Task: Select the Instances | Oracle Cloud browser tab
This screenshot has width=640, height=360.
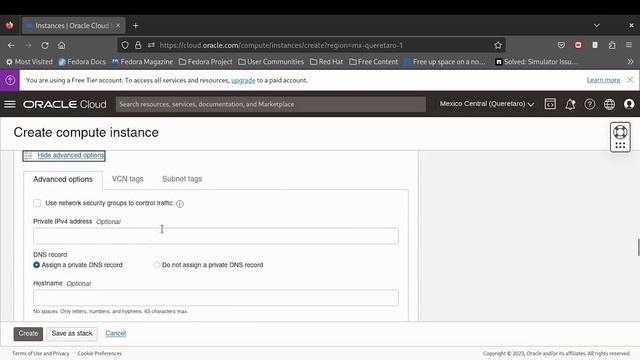Action: 73,26
